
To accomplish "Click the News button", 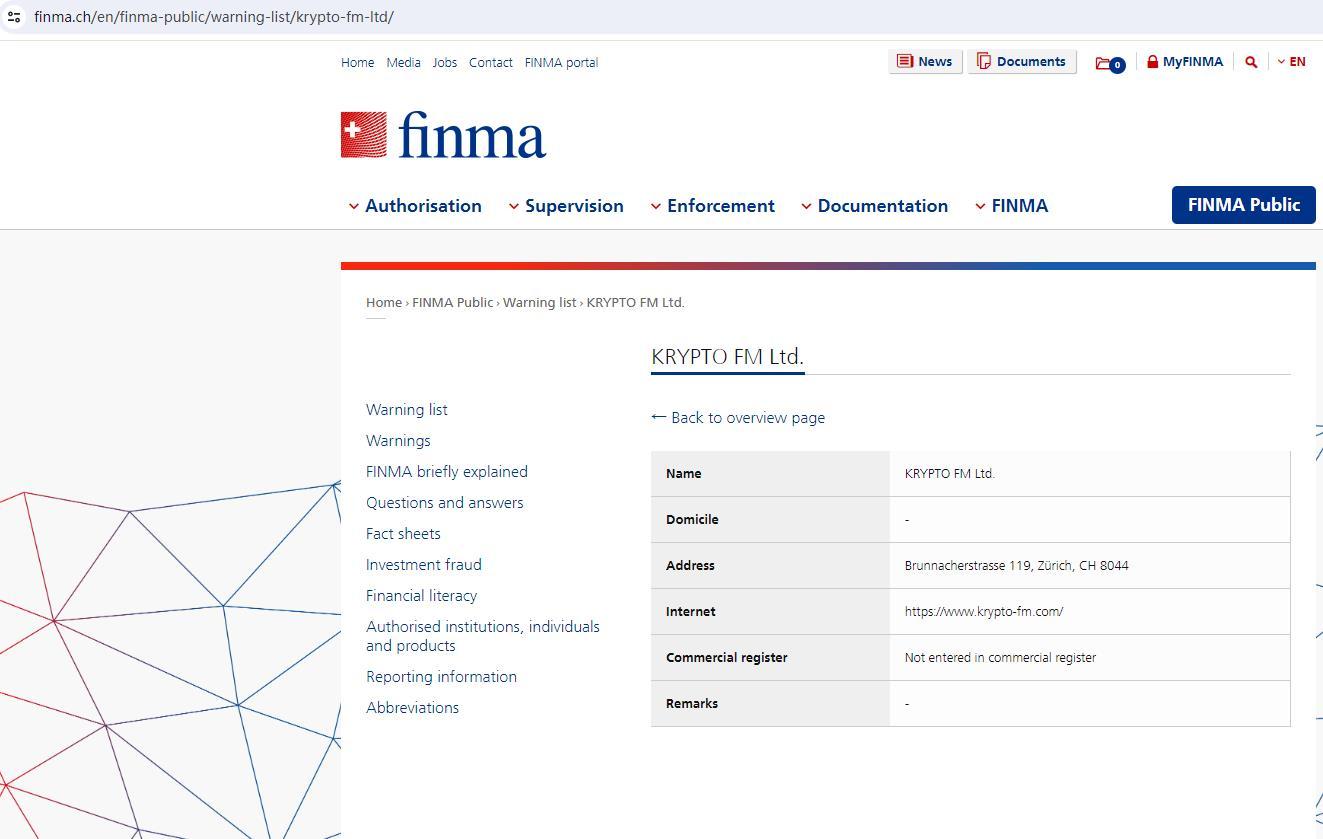I will pyautogui.click(x=925, y=62).
